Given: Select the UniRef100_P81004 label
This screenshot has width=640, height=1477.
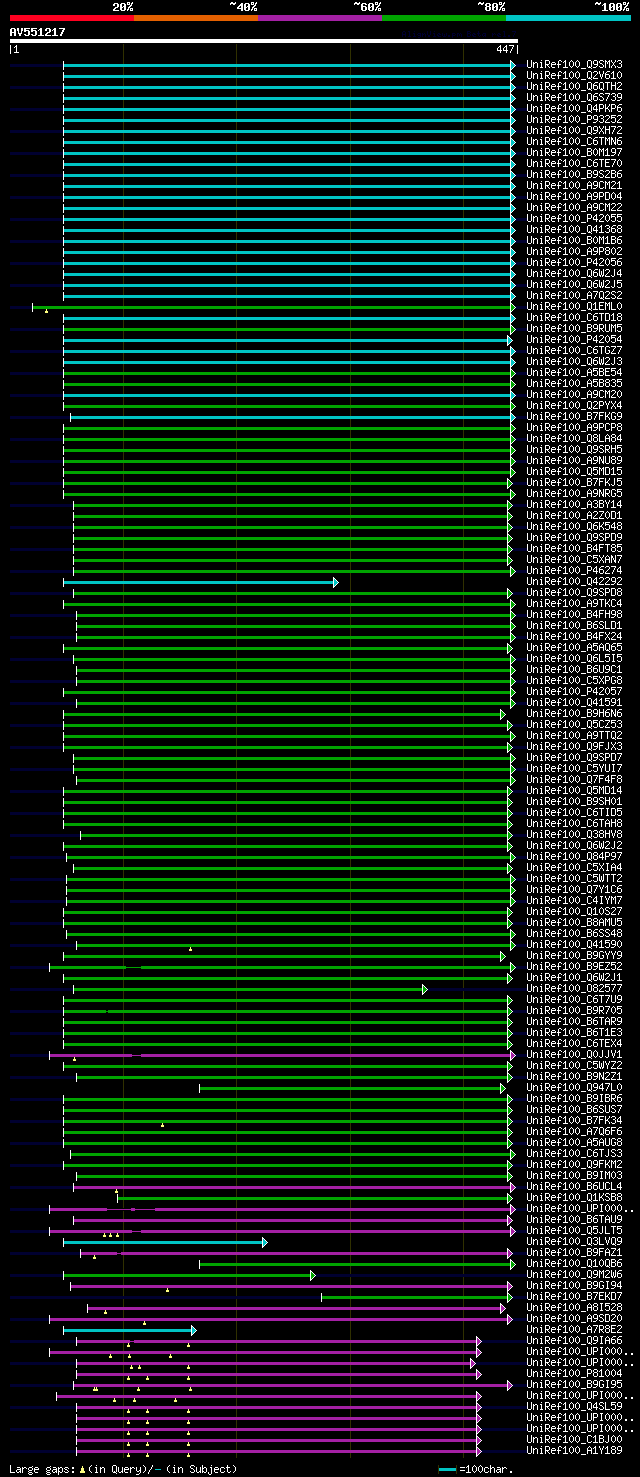Looking at the screenshot, I should tap(574, 1373).
